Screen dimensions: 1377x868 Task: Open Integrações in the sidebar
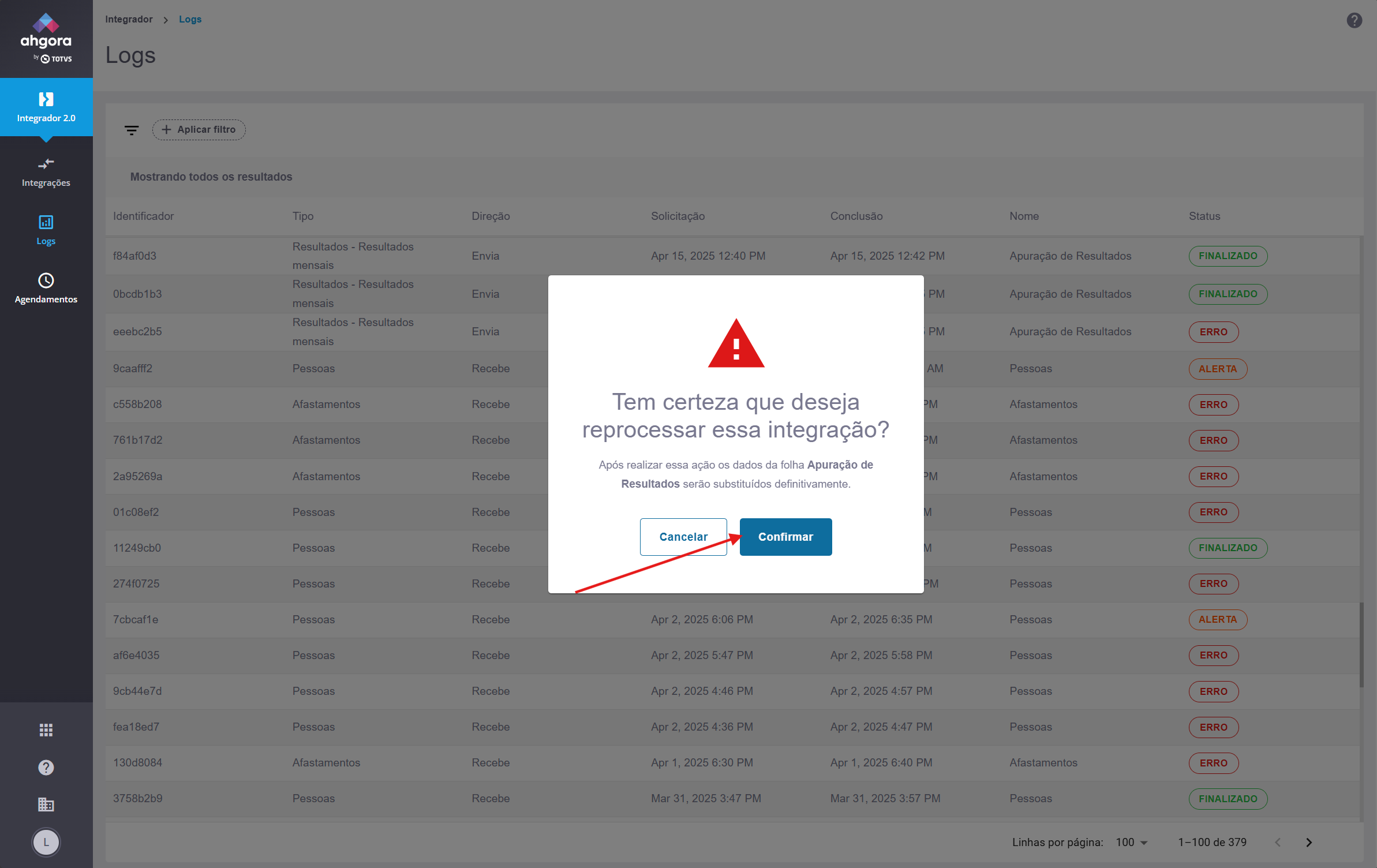click(x=46, y=172)
